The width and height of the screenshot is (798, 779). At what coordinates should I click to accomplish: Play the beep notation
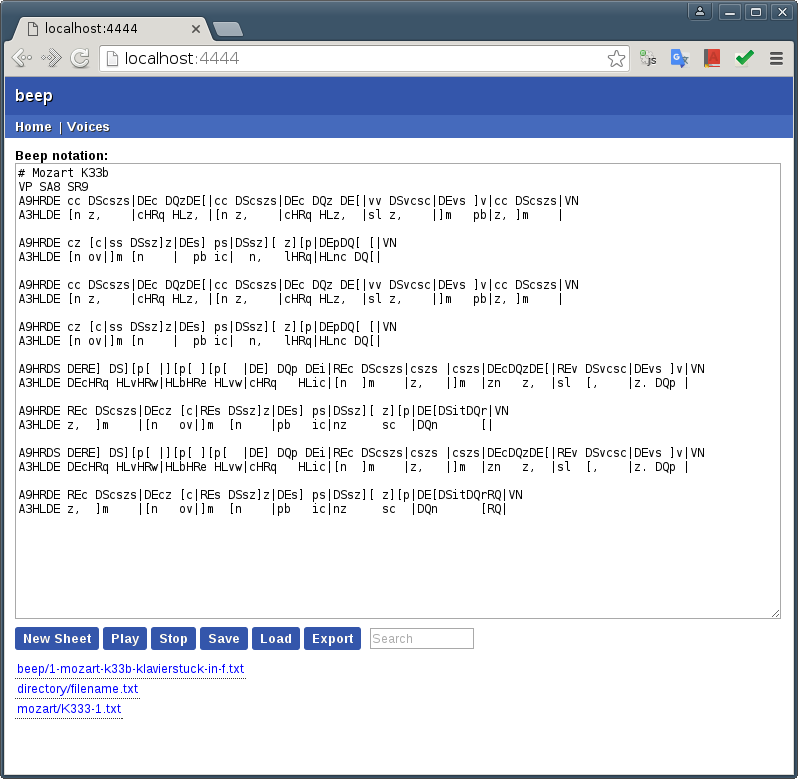coord(125,639)
